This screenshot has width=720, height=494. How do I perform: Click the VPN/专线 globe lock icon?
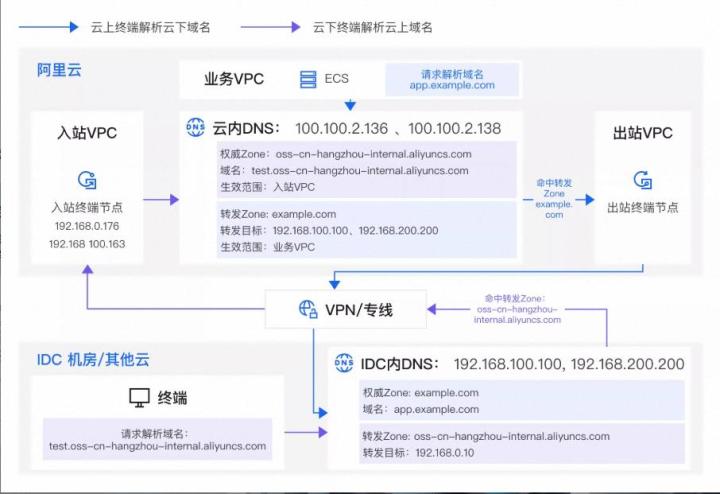point(308,309)
